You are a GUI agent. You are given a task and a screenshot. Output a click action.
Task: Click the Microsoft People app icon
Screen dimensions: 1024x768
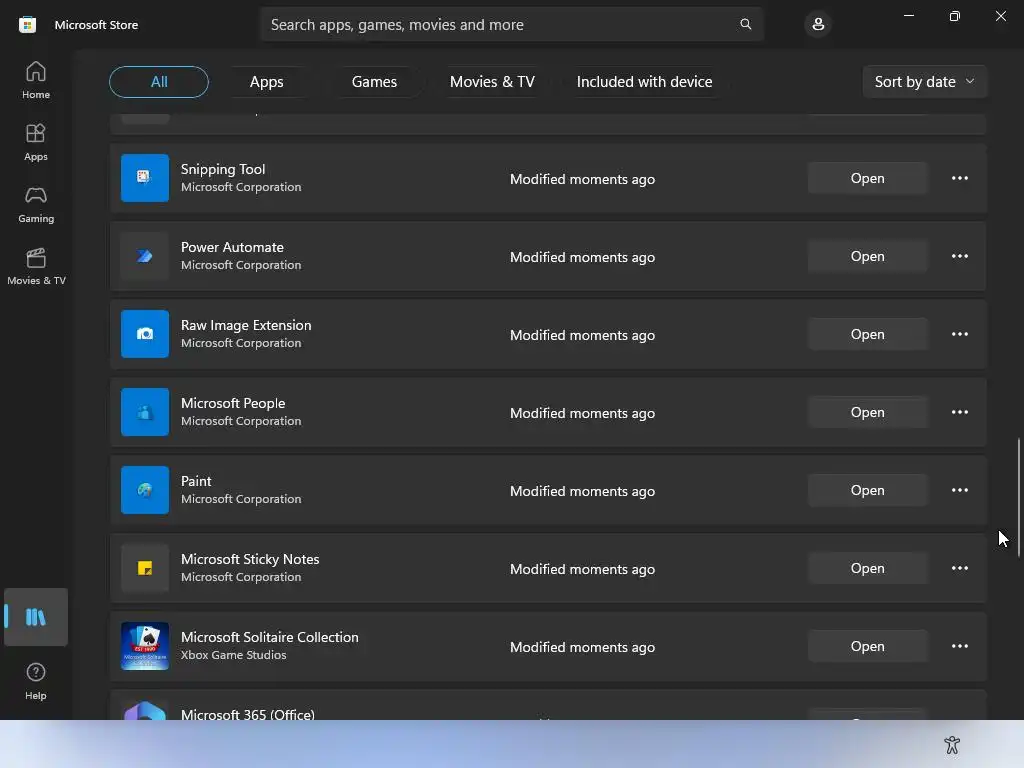tap(145, 412)
